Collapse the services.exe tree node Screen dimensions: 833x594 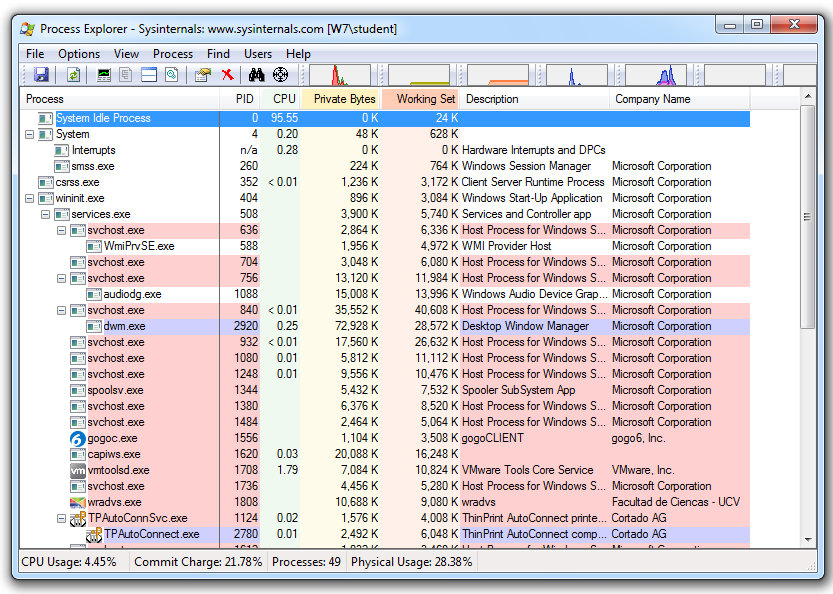(46, 214)
